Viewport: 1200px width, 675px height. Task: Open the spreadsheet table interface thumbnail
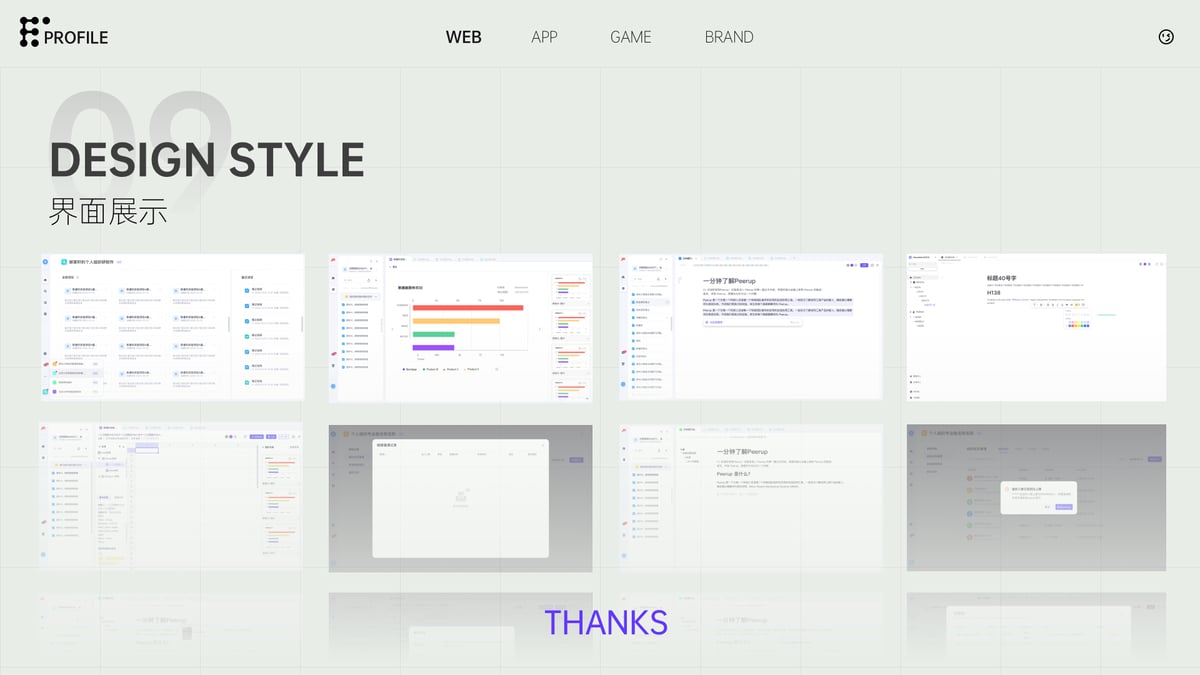(171, 497)
